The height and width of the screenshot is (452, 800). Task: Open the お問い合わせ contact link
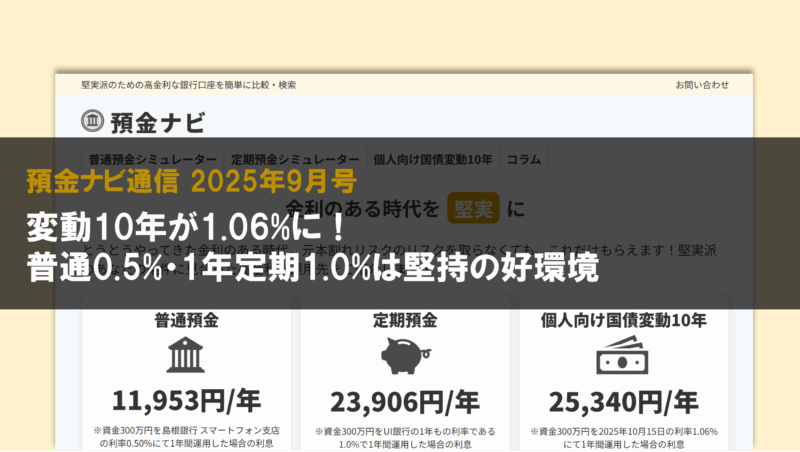pyautogui.click(x=702, y=85)
